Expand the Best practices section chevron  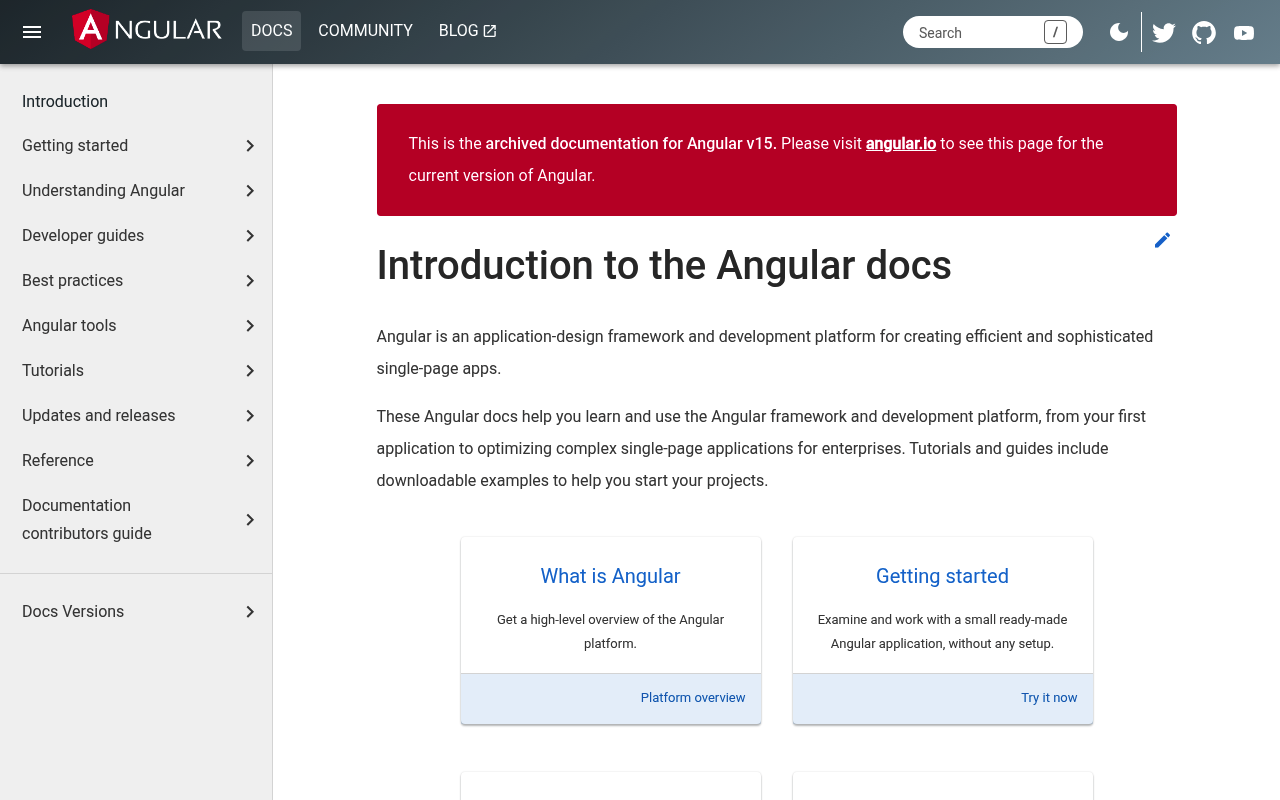(x=250, y=281)
